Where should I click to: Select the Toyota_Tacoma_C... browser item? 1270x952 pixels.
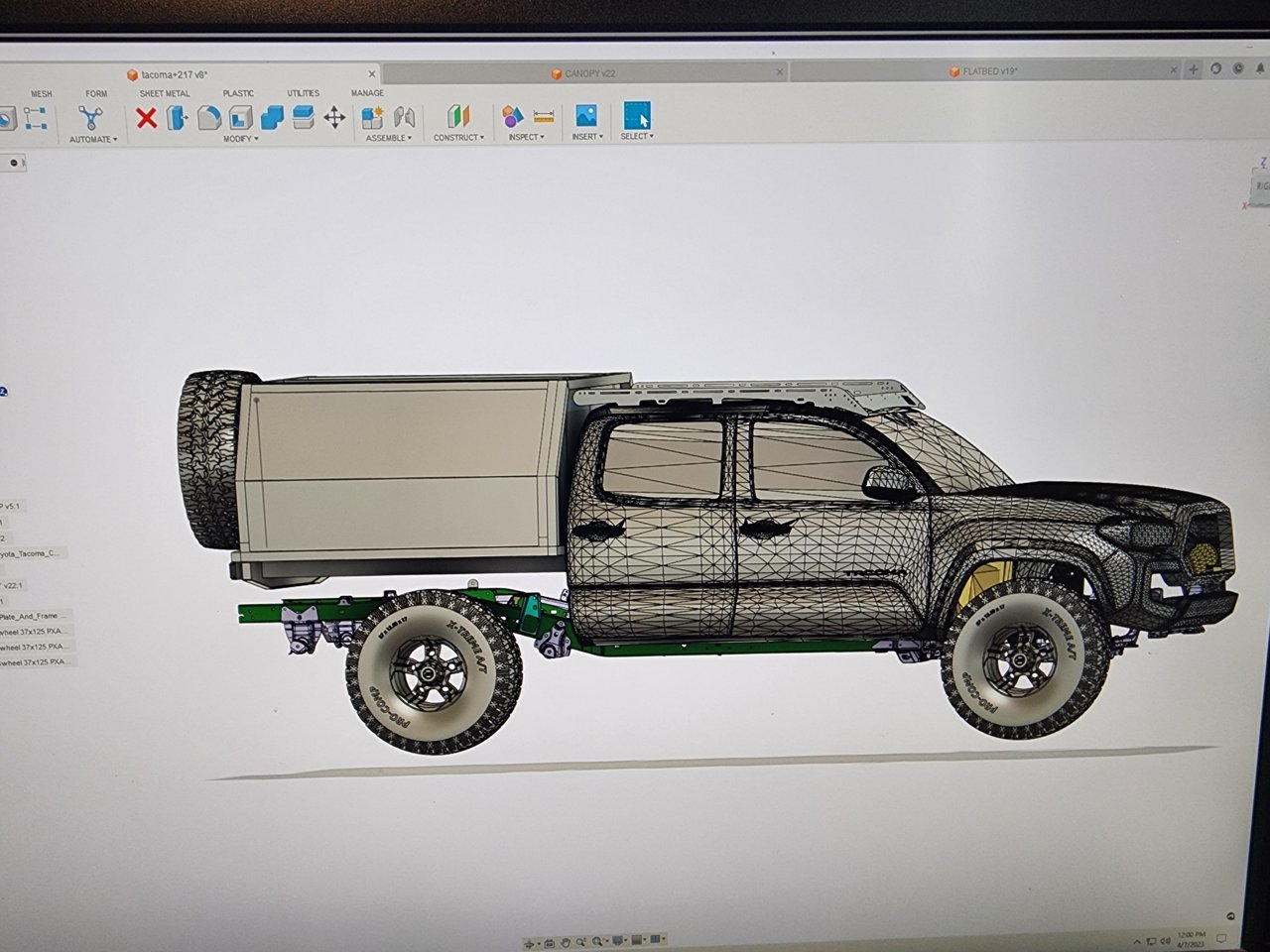[32, 552]
